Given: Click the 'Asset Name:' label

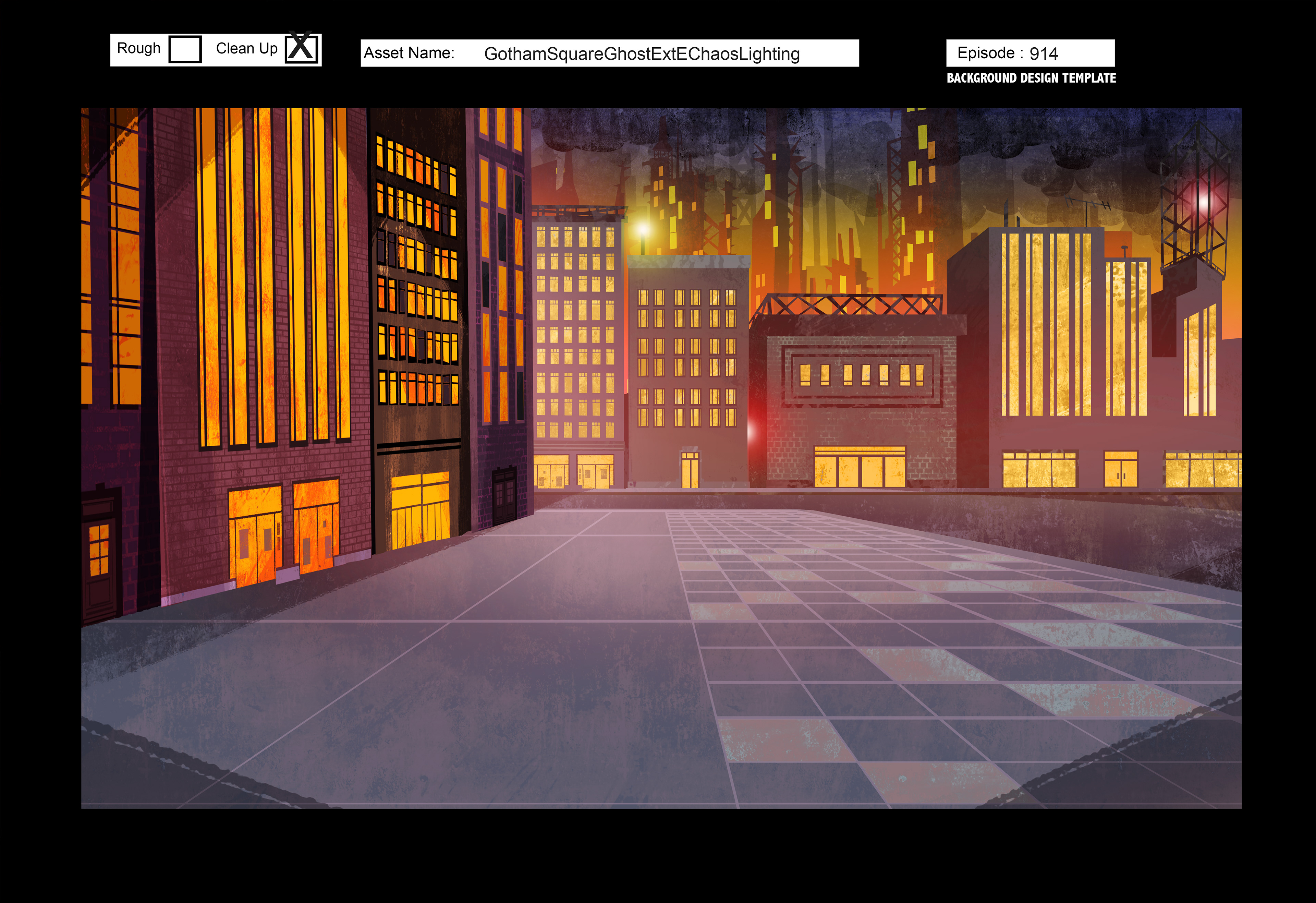Looking at the screenshot, I should [409, 53].
